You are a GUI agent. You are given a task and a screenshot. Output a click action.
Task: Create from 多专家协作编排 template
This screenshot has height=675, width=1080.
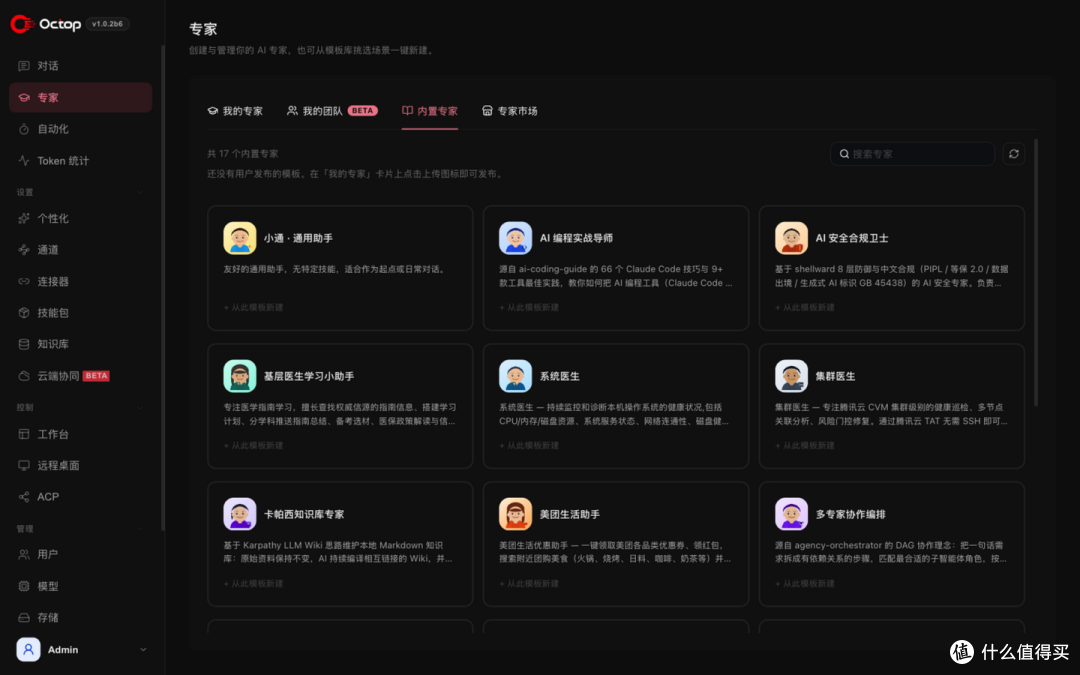(804, 583)
